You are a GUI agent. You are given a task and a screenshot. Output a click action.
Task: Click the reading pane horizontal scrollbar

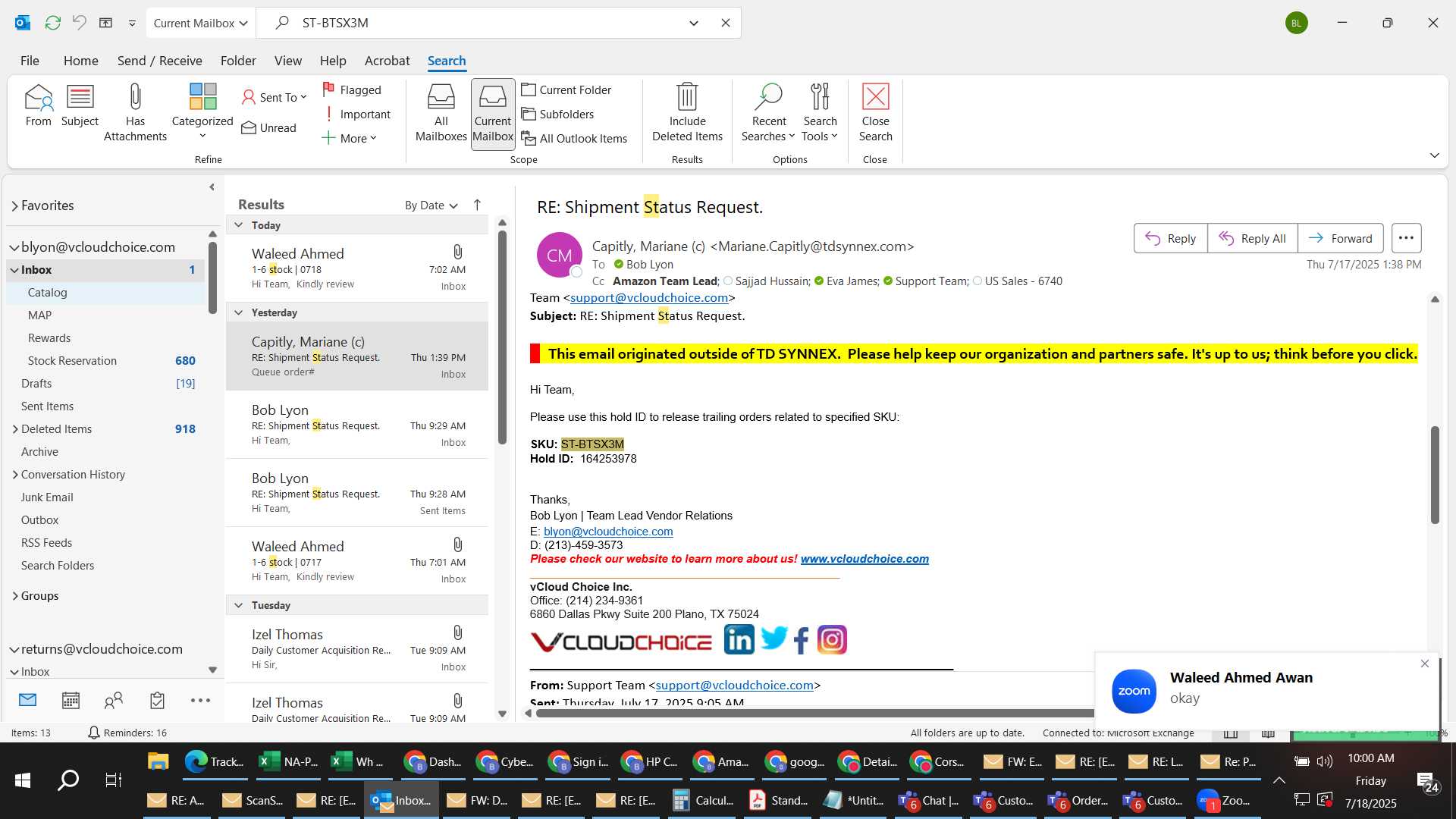click(x=814, y=713)
